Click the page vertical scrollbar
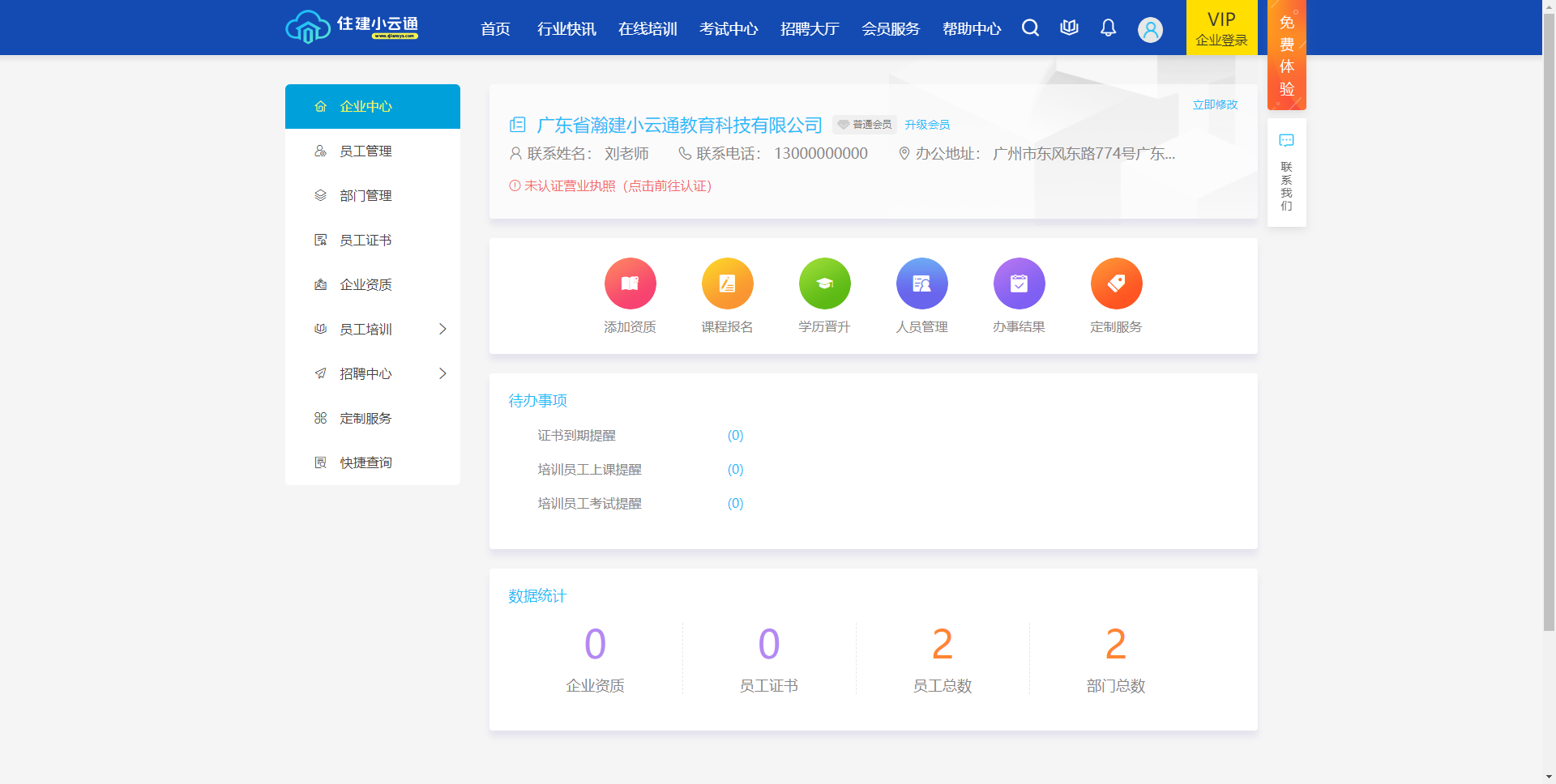1556x784 pixels. 1549,324
